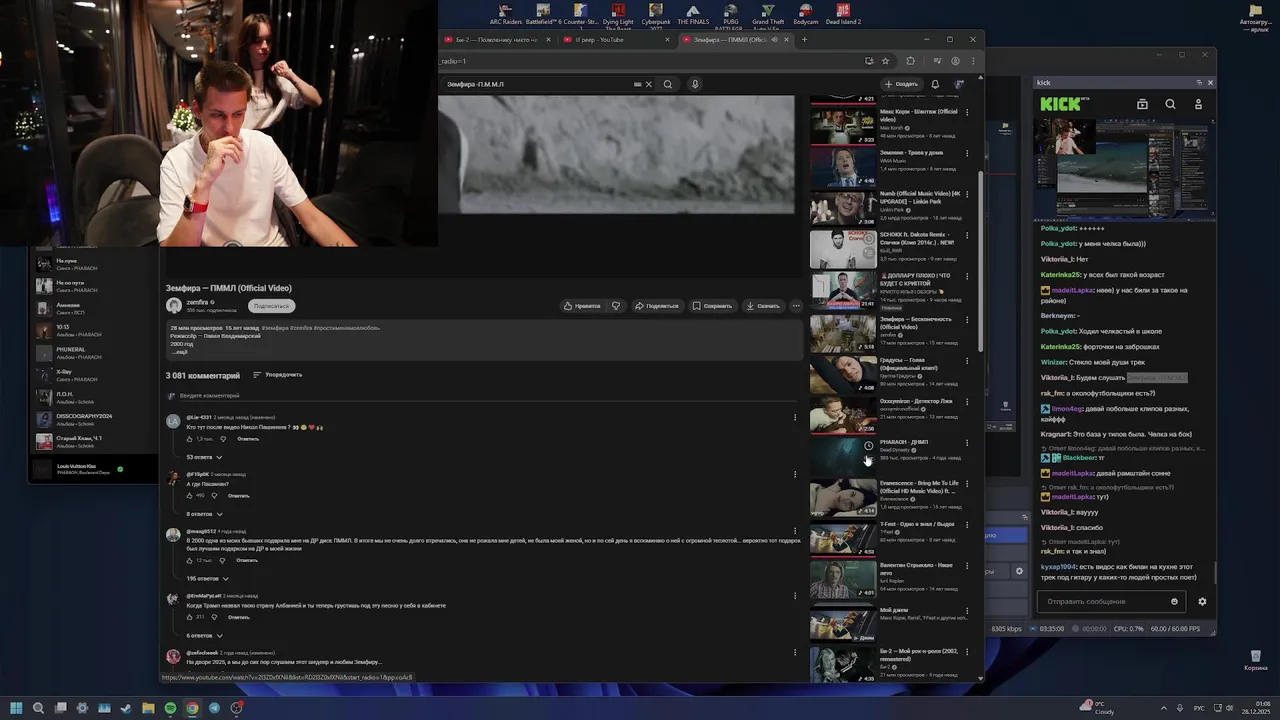Open the Recycle Bin desktop icon
The width and height of the screenshot is (1280, 720).
pyautogui.click(x=1255, y=659)
